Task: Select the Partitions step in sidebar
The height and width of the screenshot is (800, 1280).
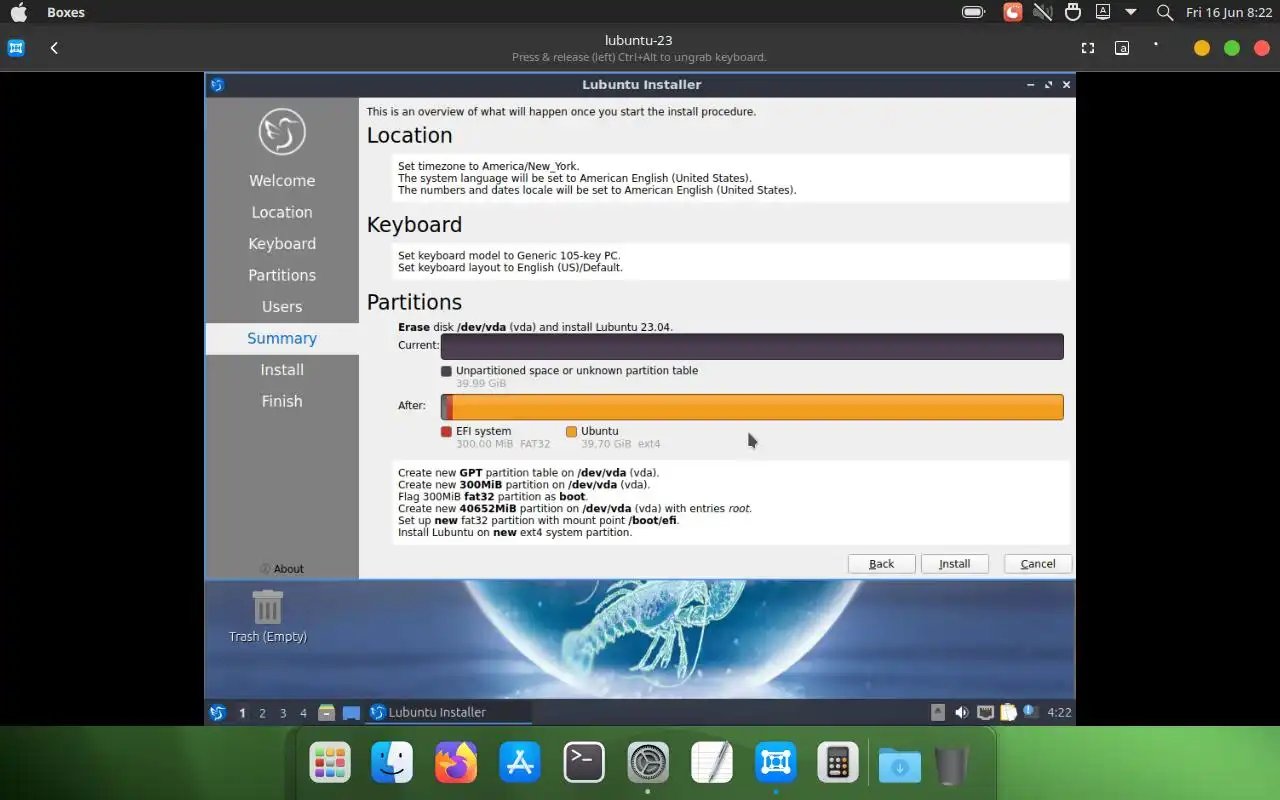Action: pos(282,275)
